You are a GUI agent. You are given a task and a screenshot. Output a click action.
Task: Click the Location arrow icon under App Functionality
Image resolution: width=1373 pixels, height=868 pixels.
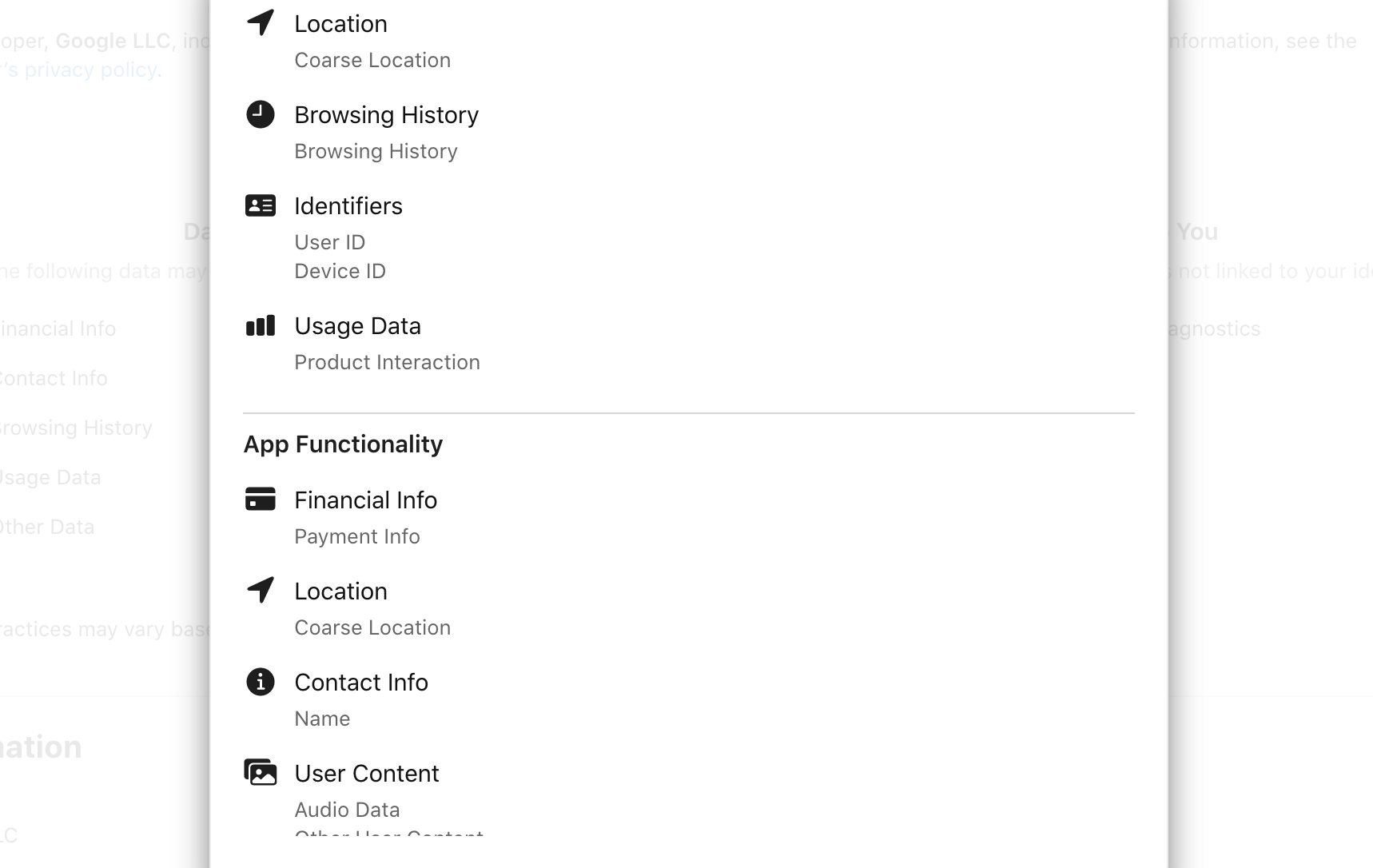point(261,590)
